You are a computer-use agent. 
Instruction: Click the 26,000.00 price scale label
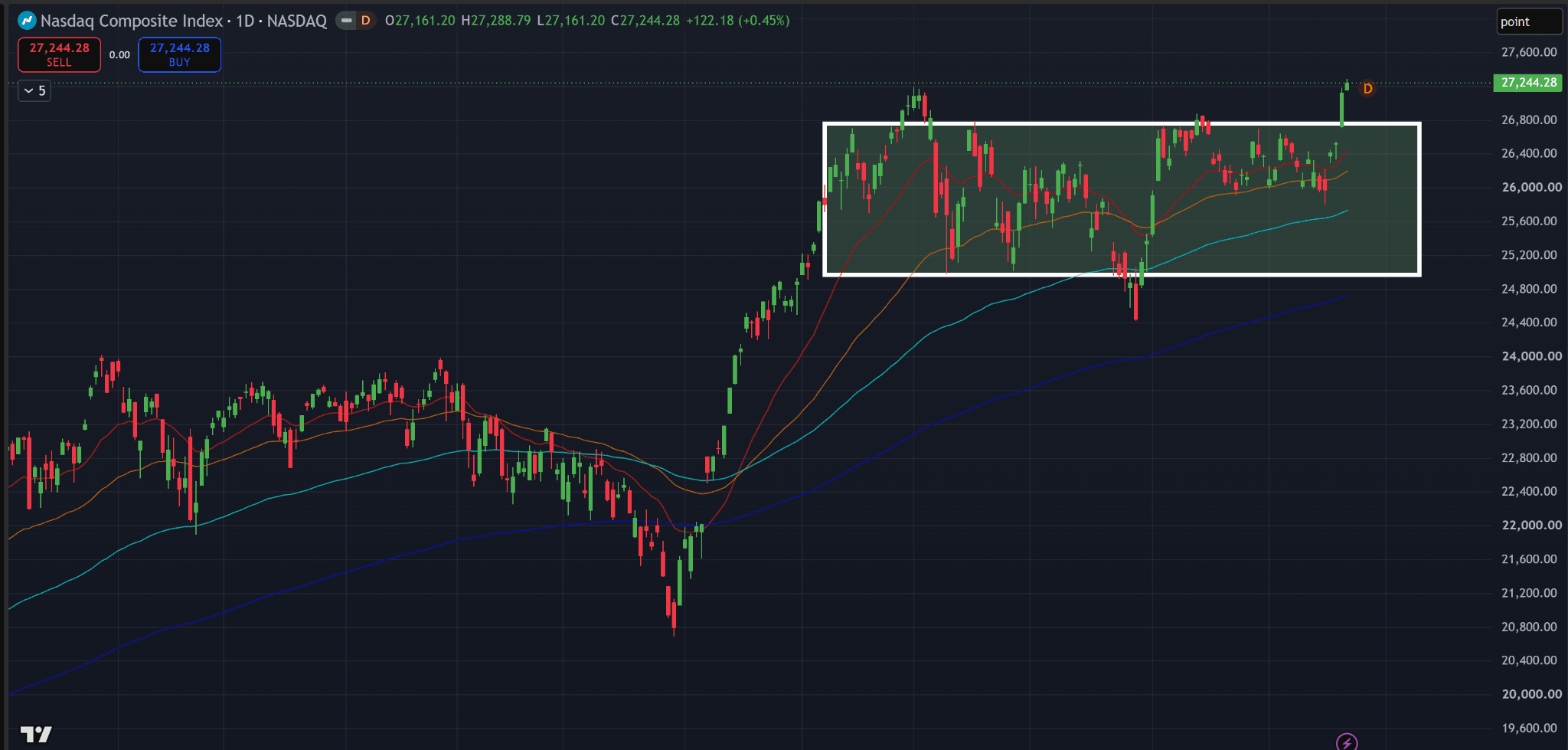tap(1530, 187)
